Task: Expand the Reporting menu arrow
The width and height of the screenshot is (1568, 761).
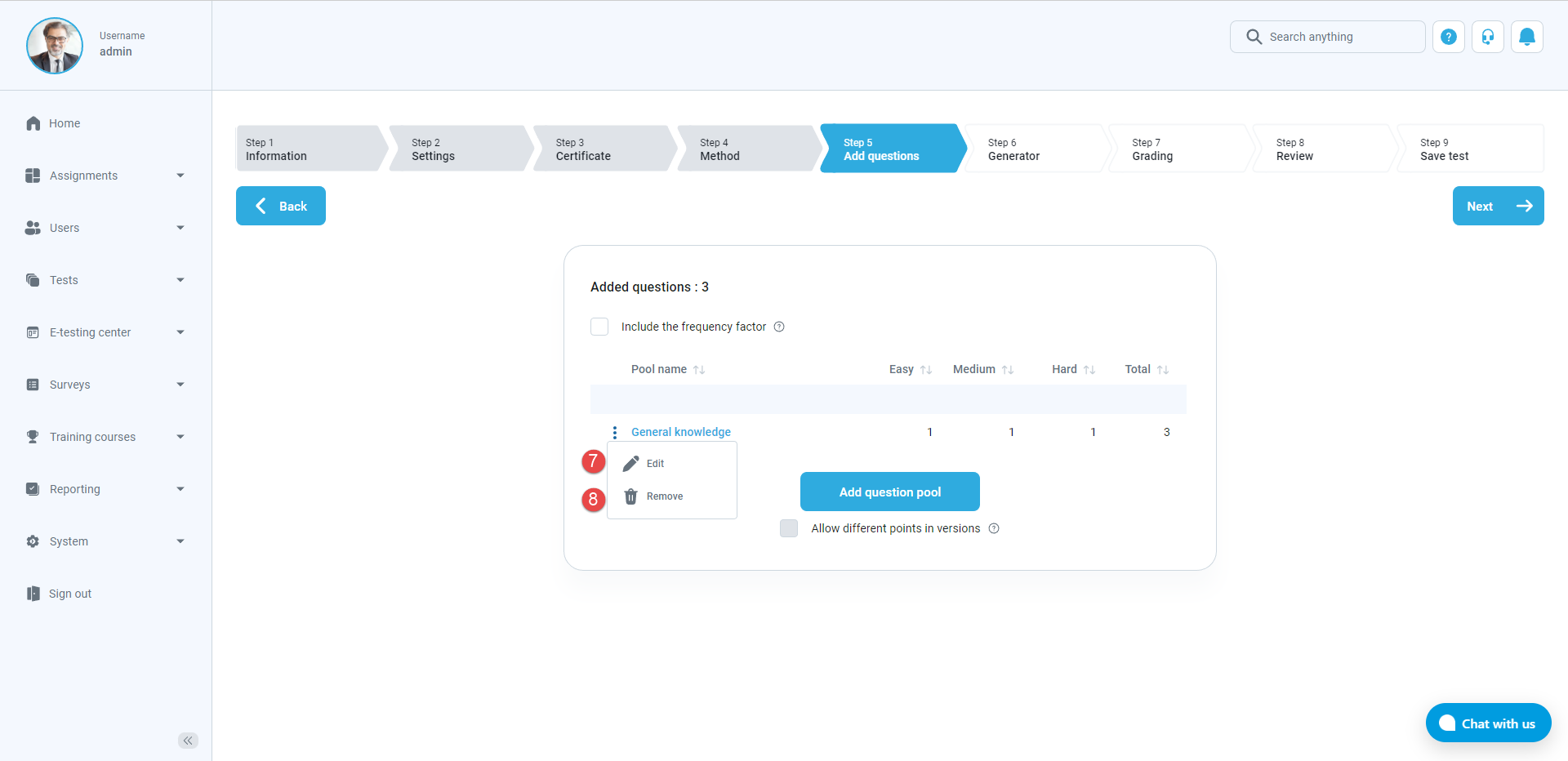Action: pyautogui.click(x=180, y=489)
